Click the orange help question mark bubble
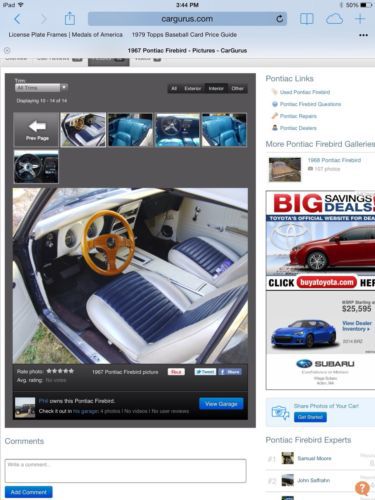Viewport: 375px width, 500px height. pyautogui.click(x=362, y=488)
